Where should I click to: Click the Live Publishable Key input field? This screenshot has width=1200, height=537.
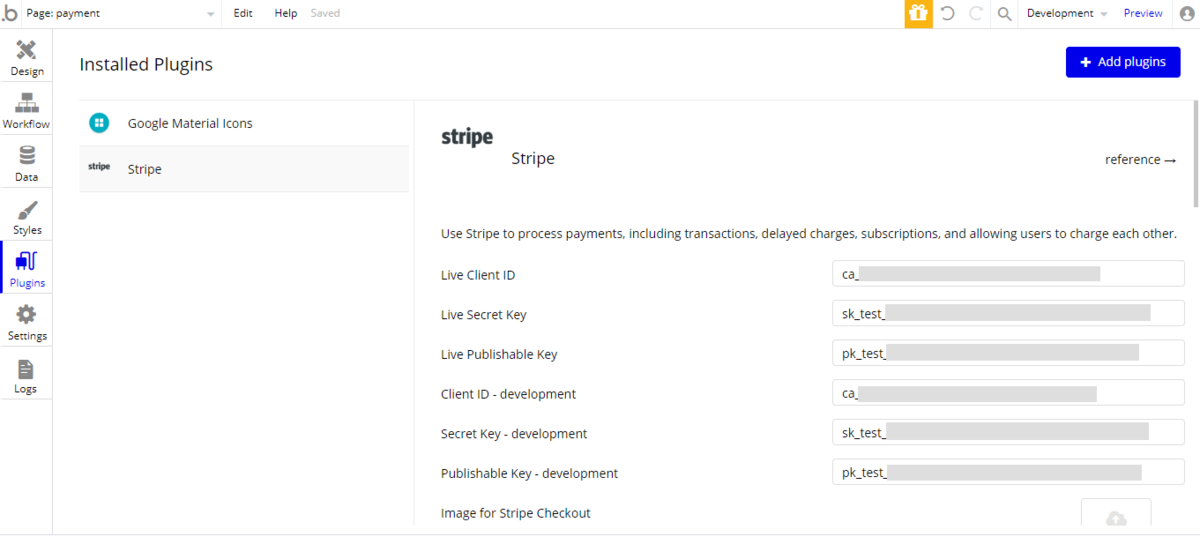click(x=1008, y=353)
